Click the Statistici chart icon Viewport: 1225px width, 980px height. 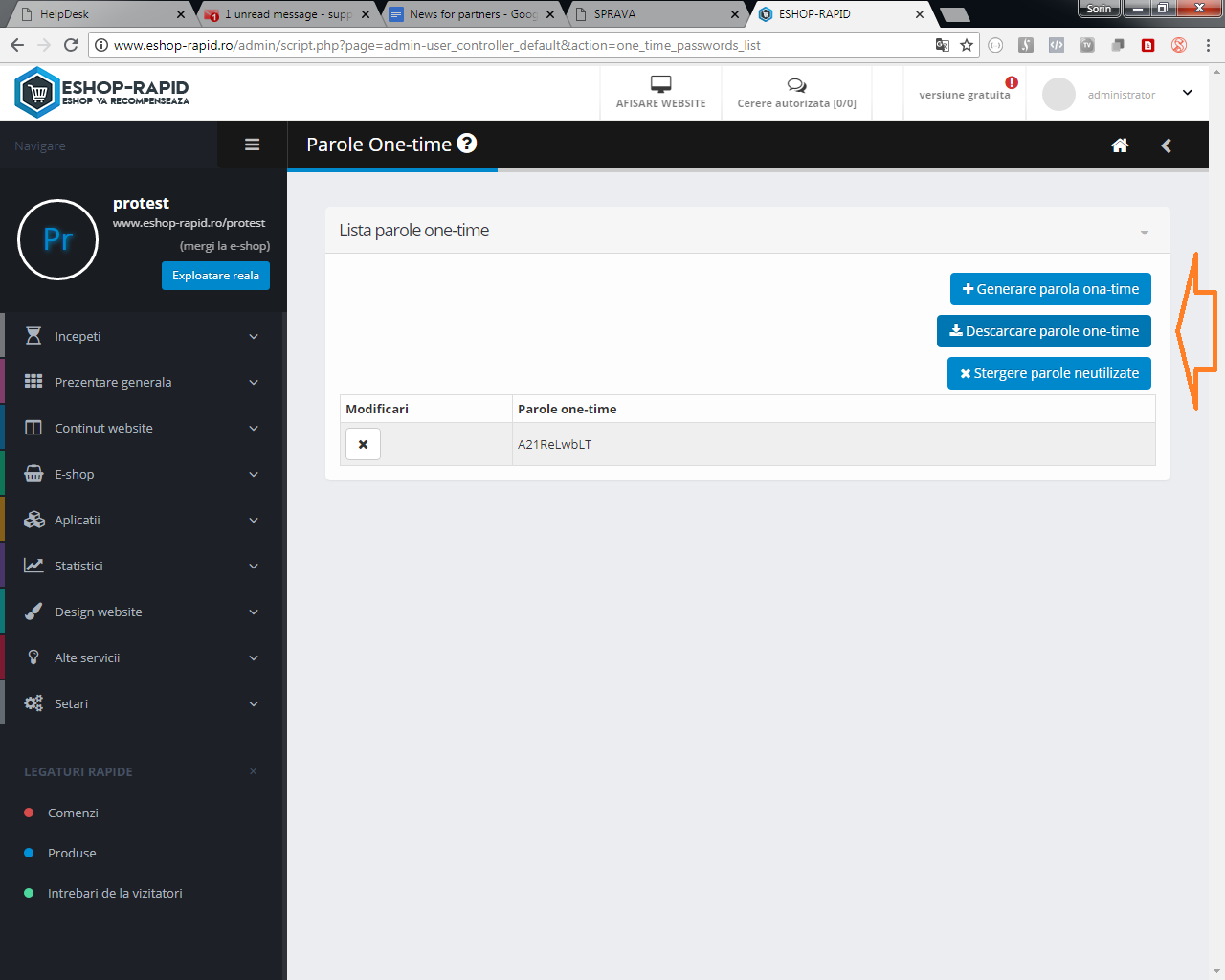[x=33, y=566]
